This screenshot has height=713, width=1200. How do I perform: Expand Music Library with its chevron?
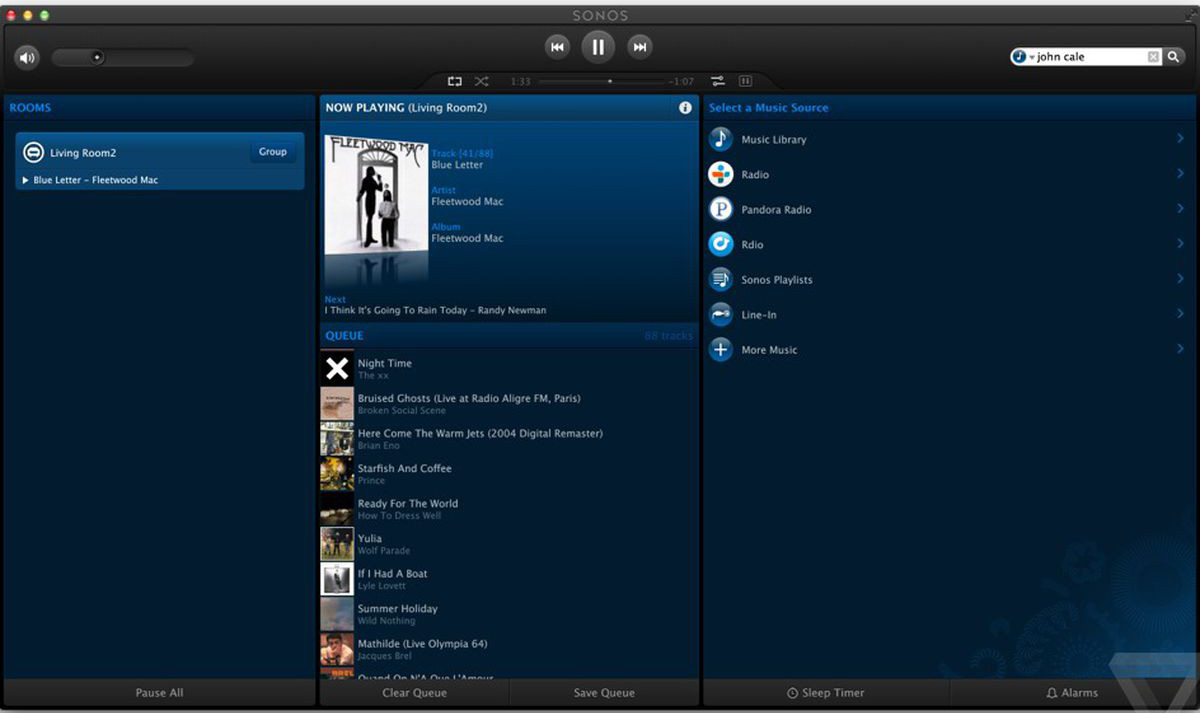[1180, 139]
